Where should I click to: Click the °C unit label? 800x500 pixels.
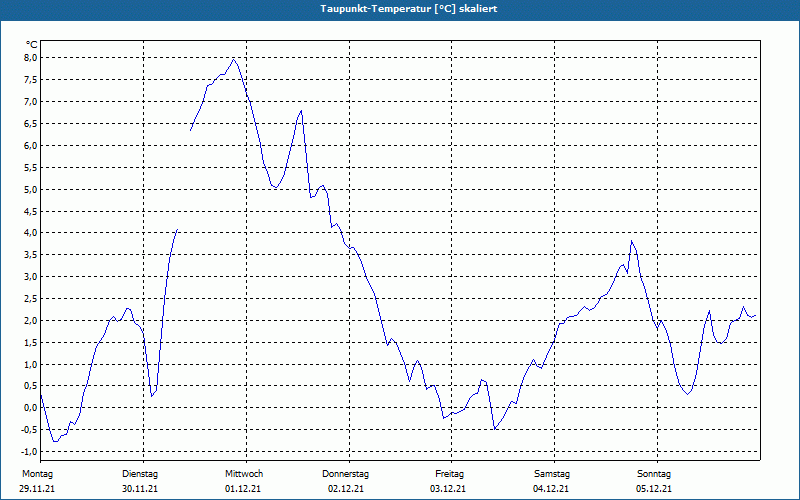(32, 45)
